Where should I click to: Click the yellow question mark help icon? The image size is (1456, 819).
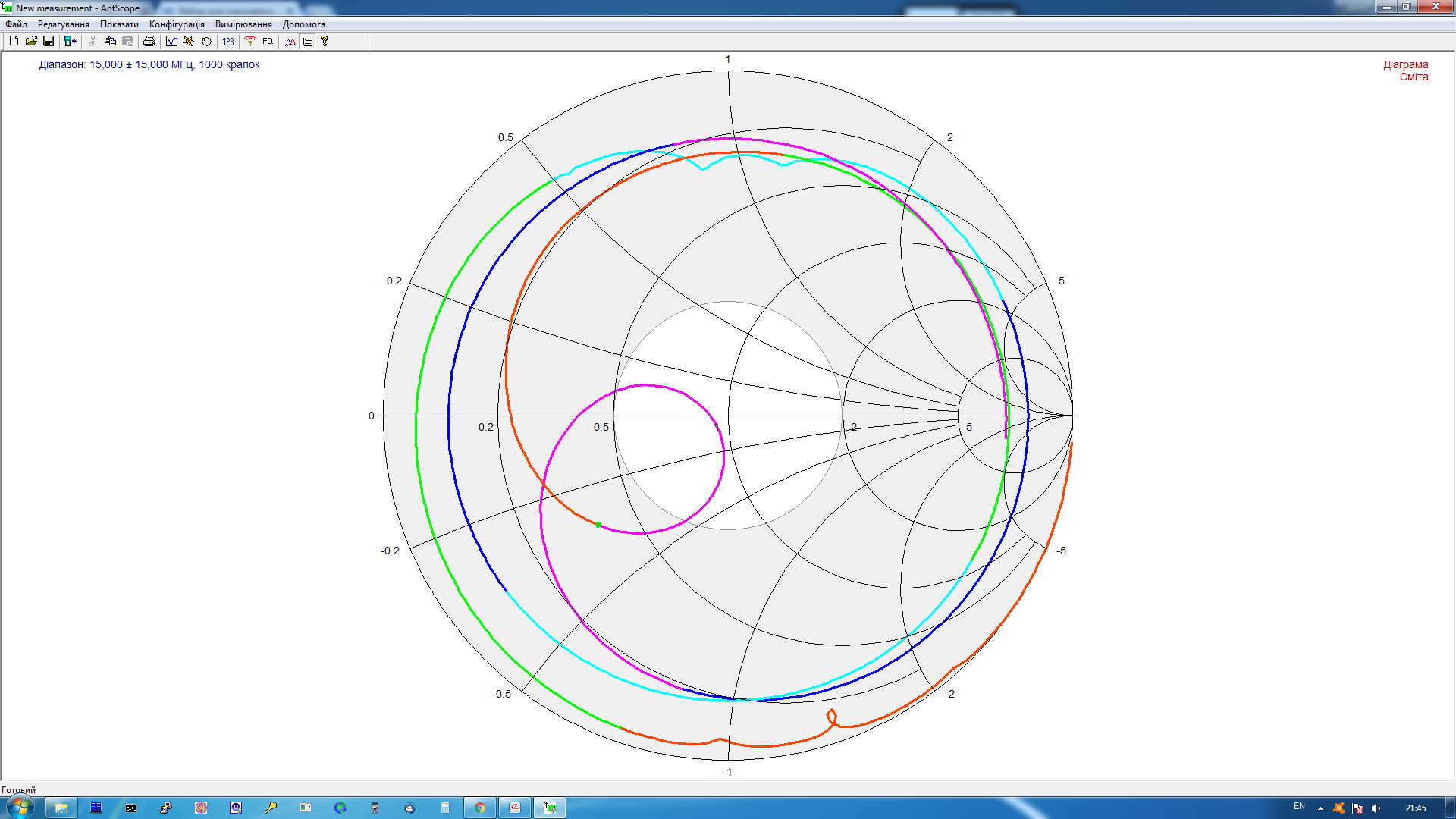[325, 41]
